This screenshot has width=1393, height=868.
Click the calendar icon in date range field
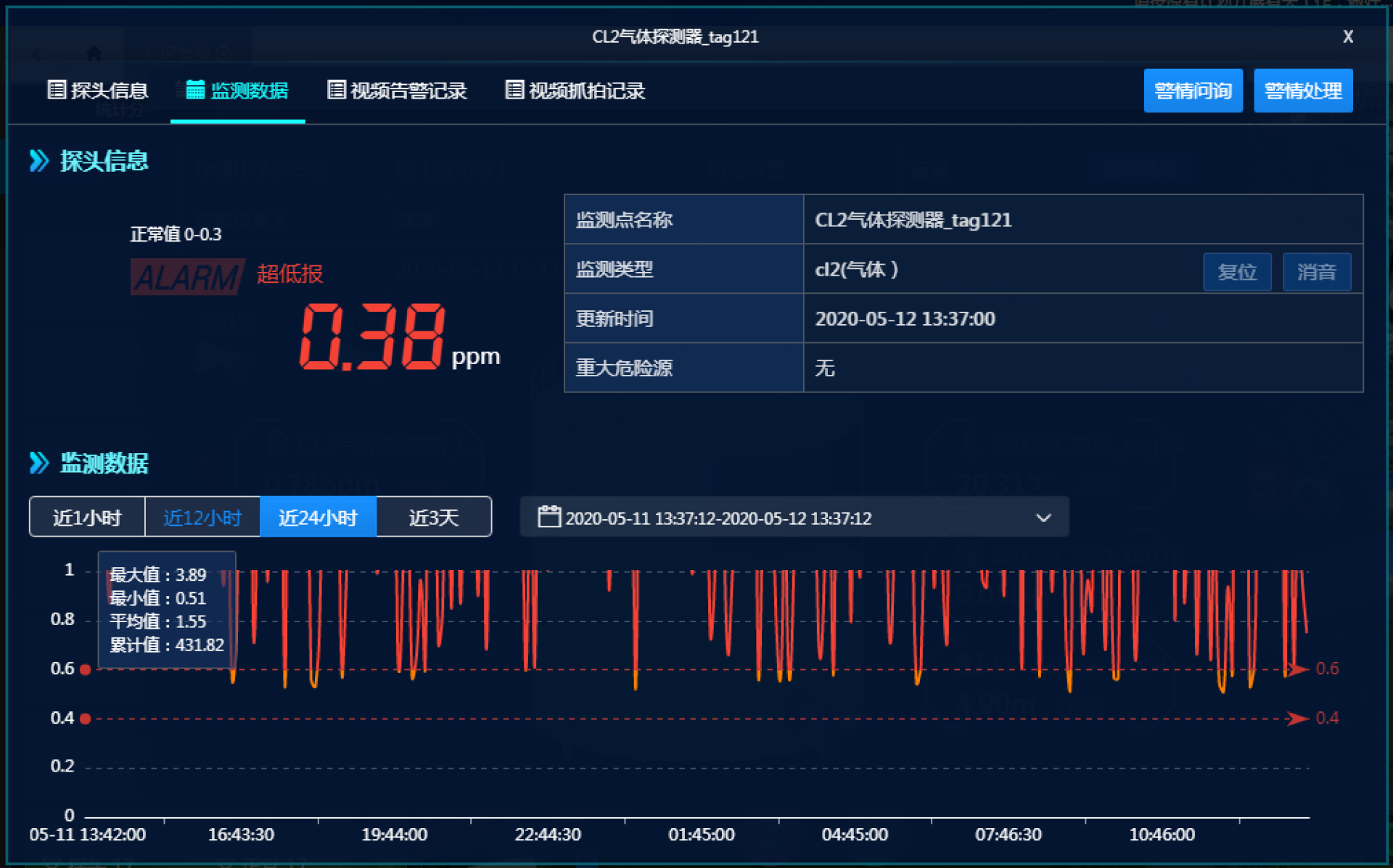click(548, 517)
